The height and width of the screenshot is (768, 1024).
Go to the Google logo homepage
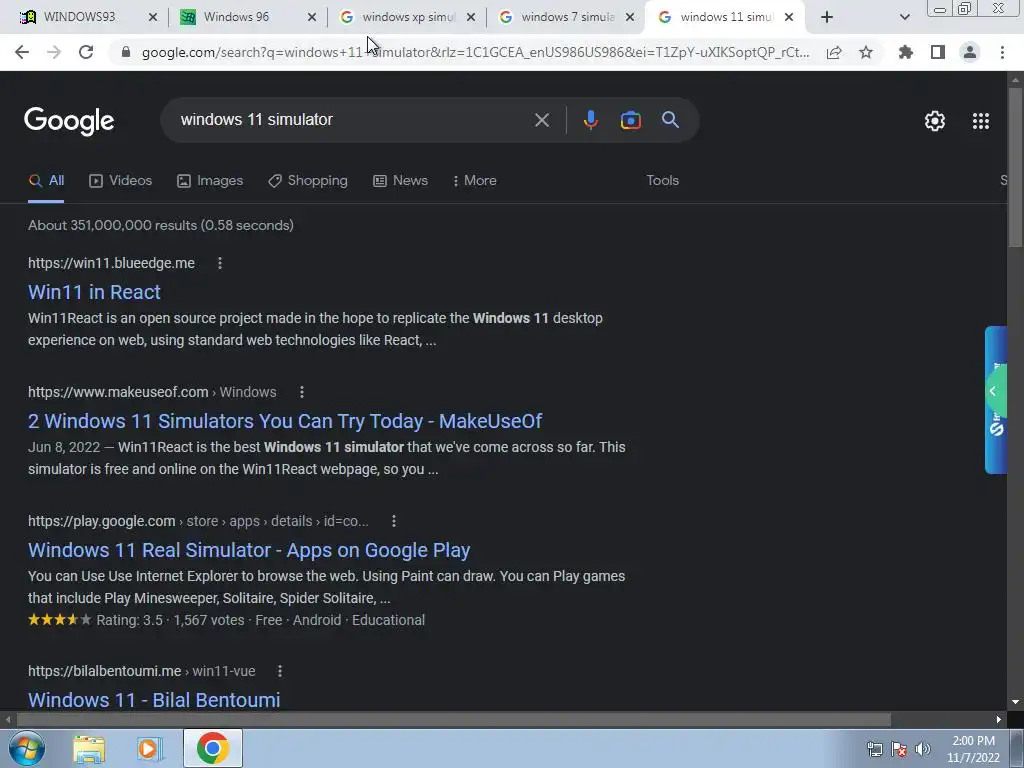pyautogui.click(x=69, y=121)
